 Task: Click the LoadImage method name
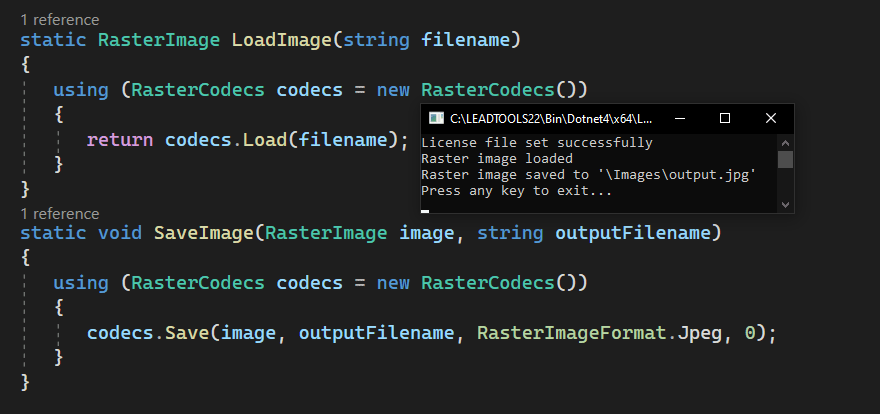[x=281, y=40]
